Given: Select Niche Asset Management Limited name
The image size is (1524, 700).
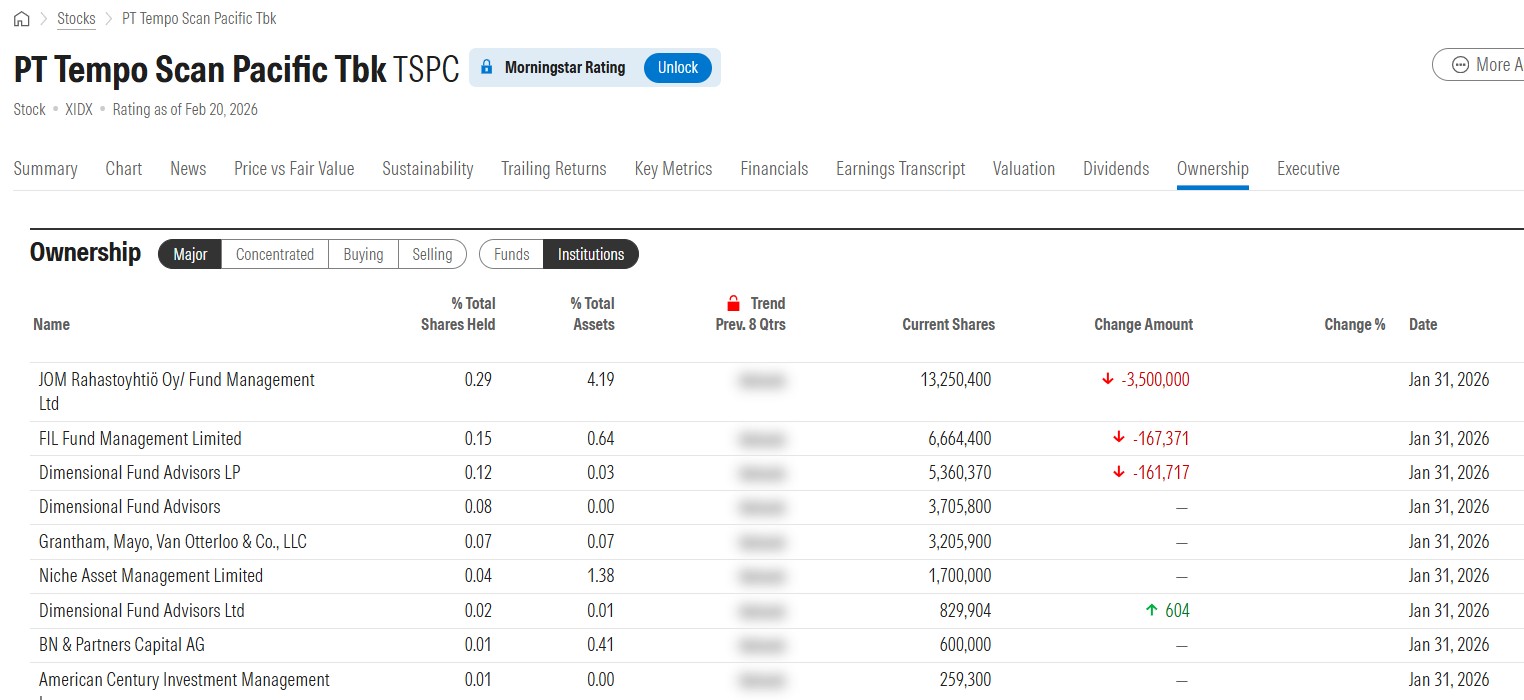Looking at the screenshot, I should tap(151, 576).
